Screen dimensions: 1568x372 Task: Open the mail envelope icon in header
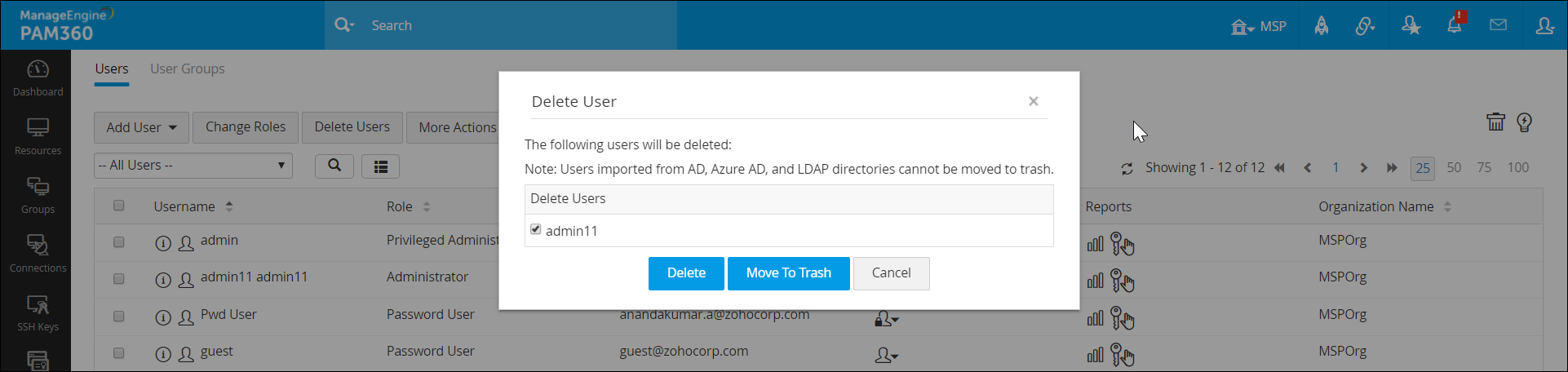pyautogui.click(x=1498, y=25)
